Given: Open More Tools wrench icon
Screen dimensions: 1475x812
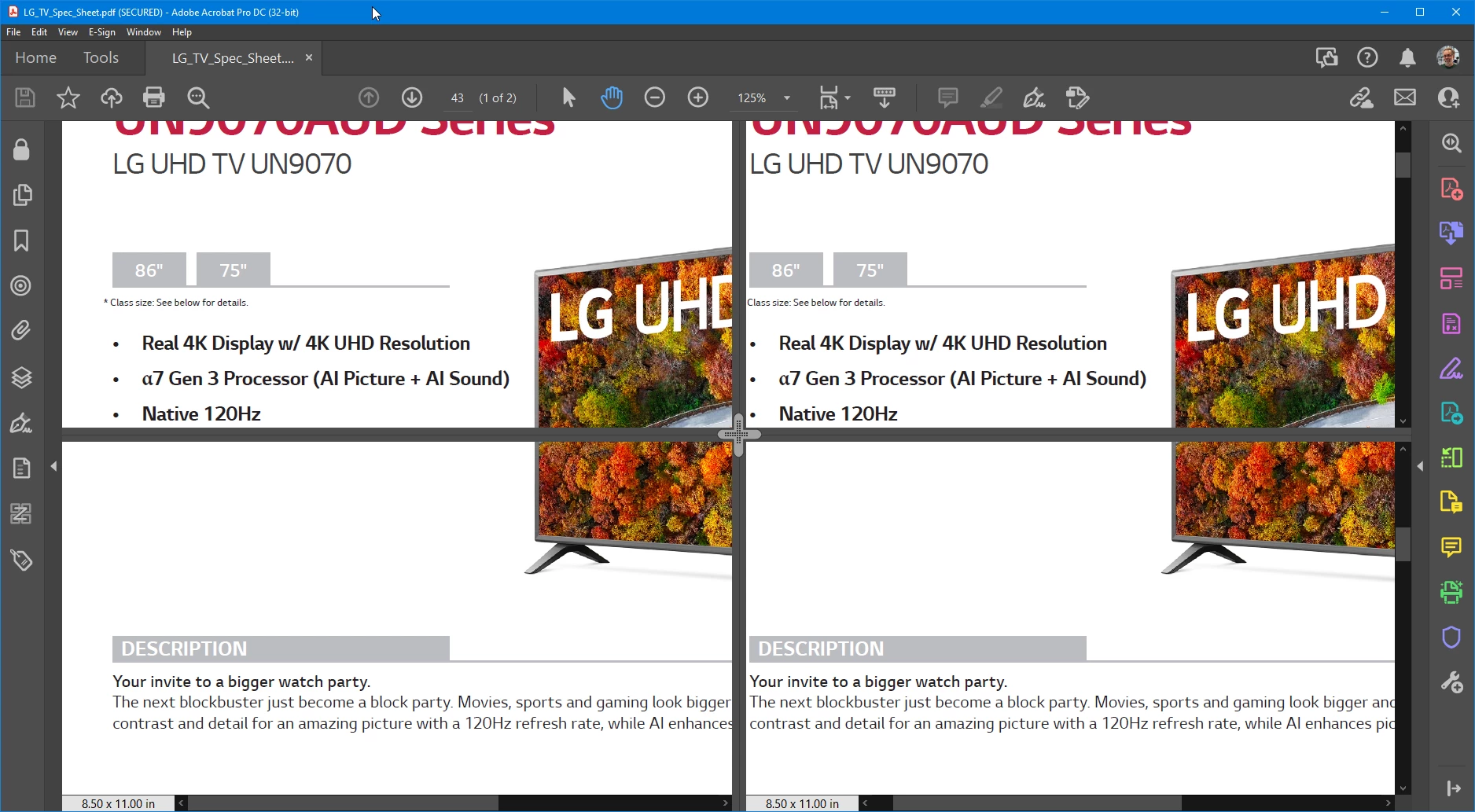Looking at the screenshot, I should (1451, 682).
